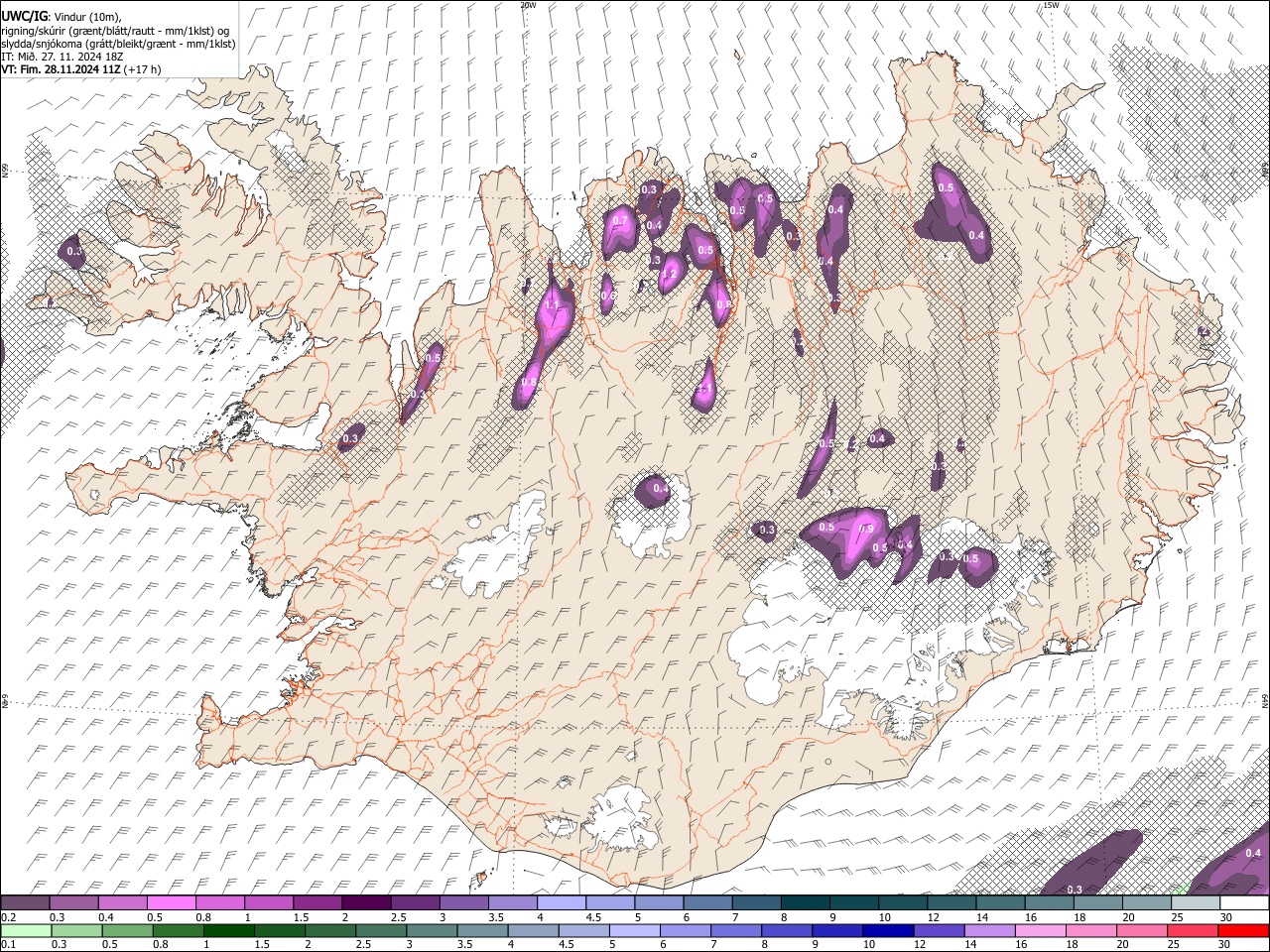Click the 'Vindur (10m)' header label

coord(87,18)
